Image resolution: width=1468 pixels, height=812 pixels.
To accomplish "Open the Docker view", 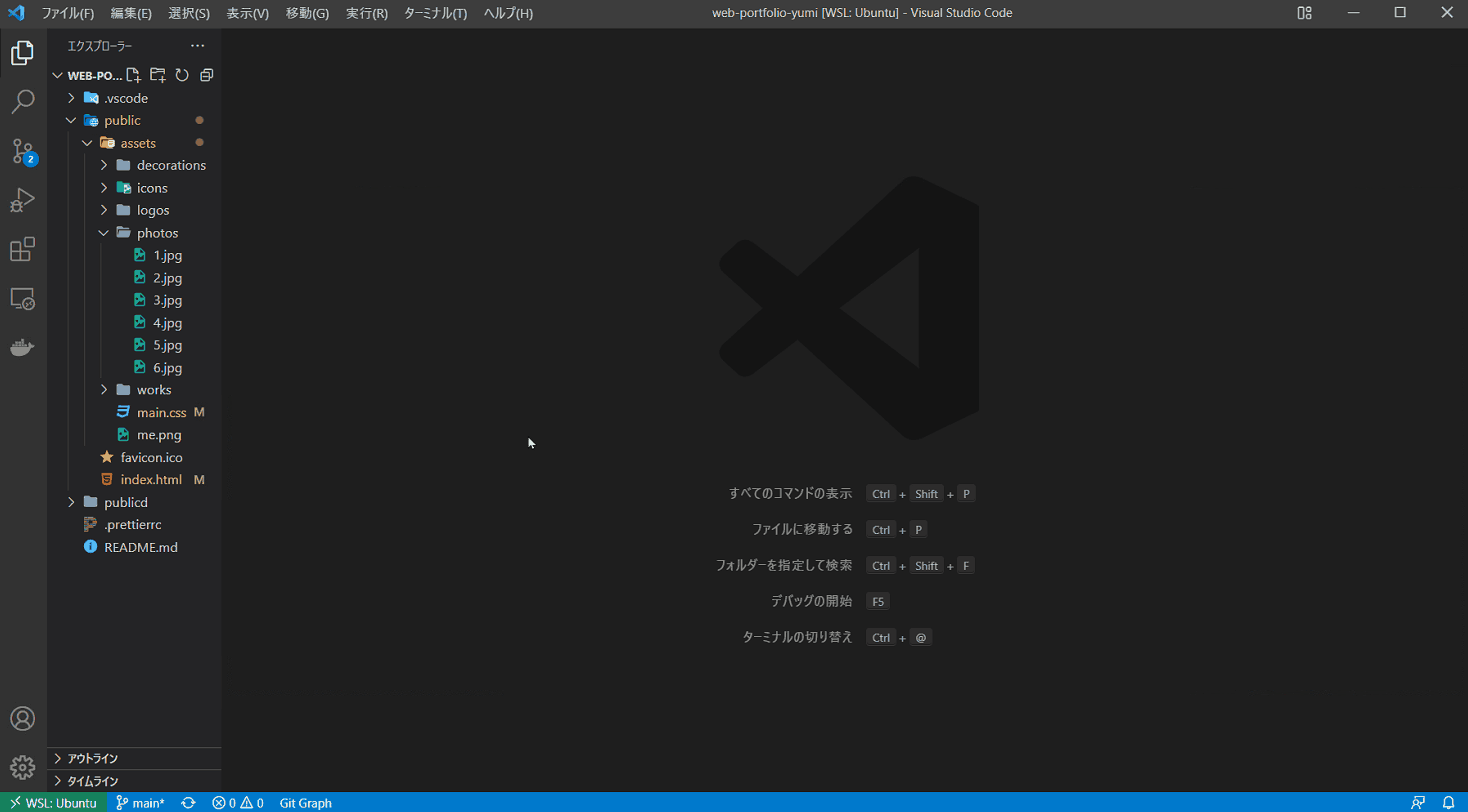I will tap(23, 347).
